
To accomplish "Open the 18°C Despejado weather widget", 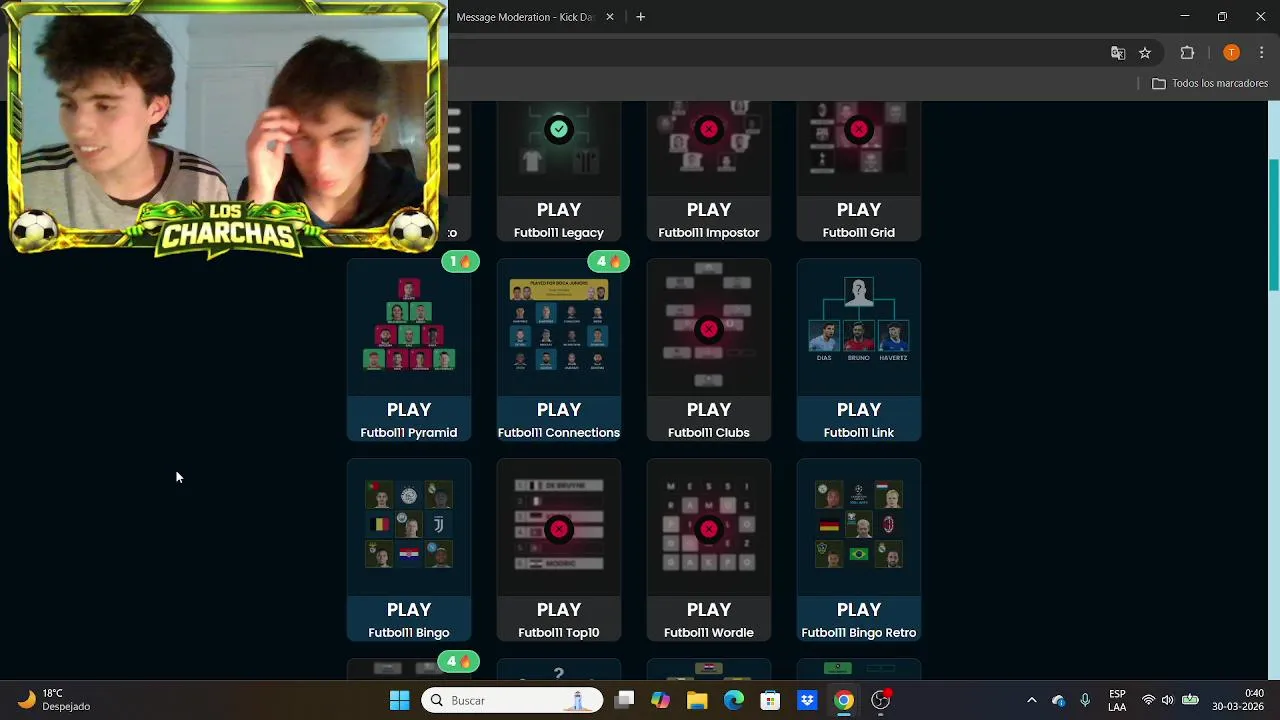I will tap(55, 700).
